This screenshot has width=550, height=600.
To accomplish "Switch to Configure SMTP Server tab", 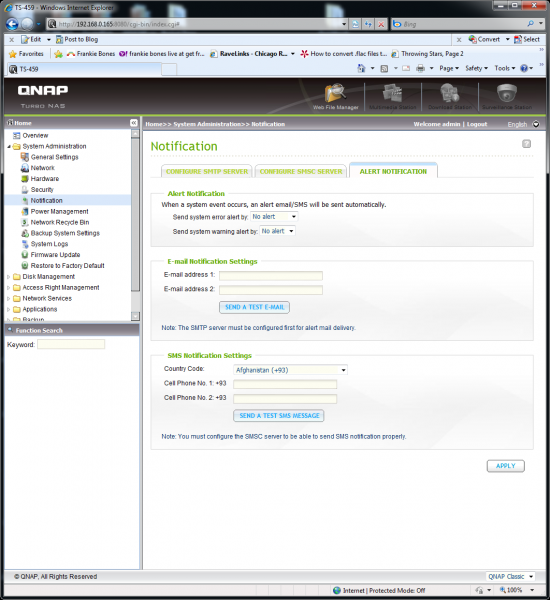I will click(x=207, y=172).
